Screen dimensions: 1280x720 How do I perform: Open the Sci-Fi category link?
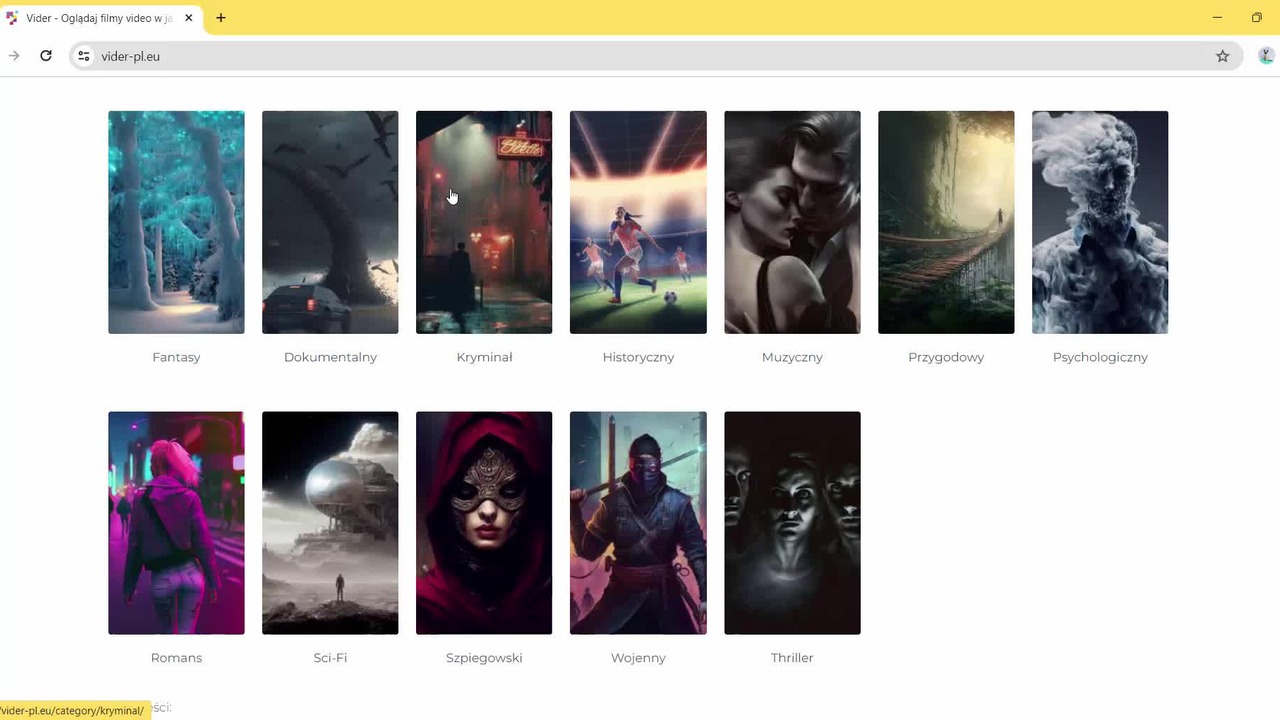330,658
